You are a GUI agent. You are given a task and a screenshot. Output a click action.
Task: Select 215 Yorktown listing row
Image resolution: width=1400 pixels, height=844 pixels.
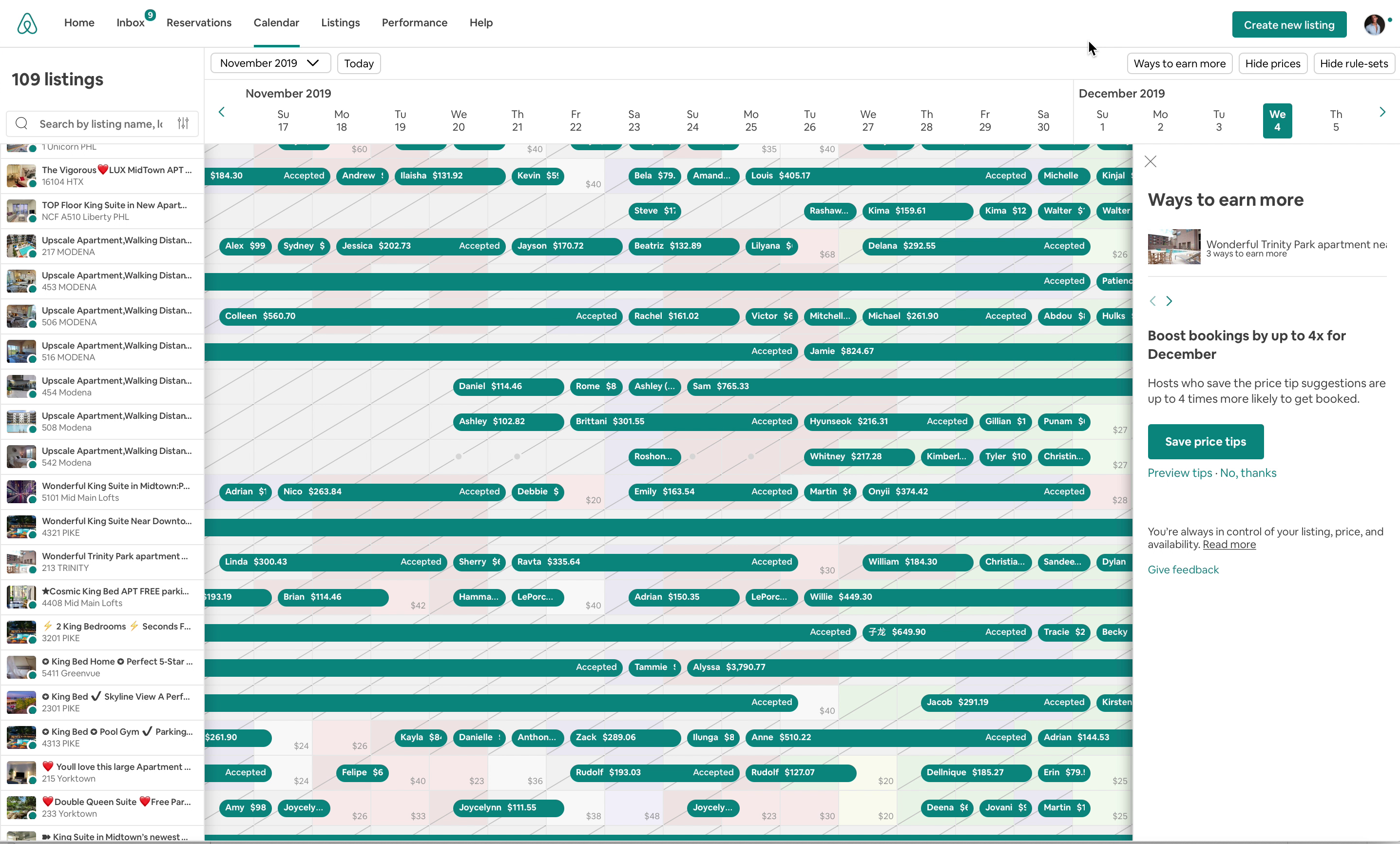102,772
